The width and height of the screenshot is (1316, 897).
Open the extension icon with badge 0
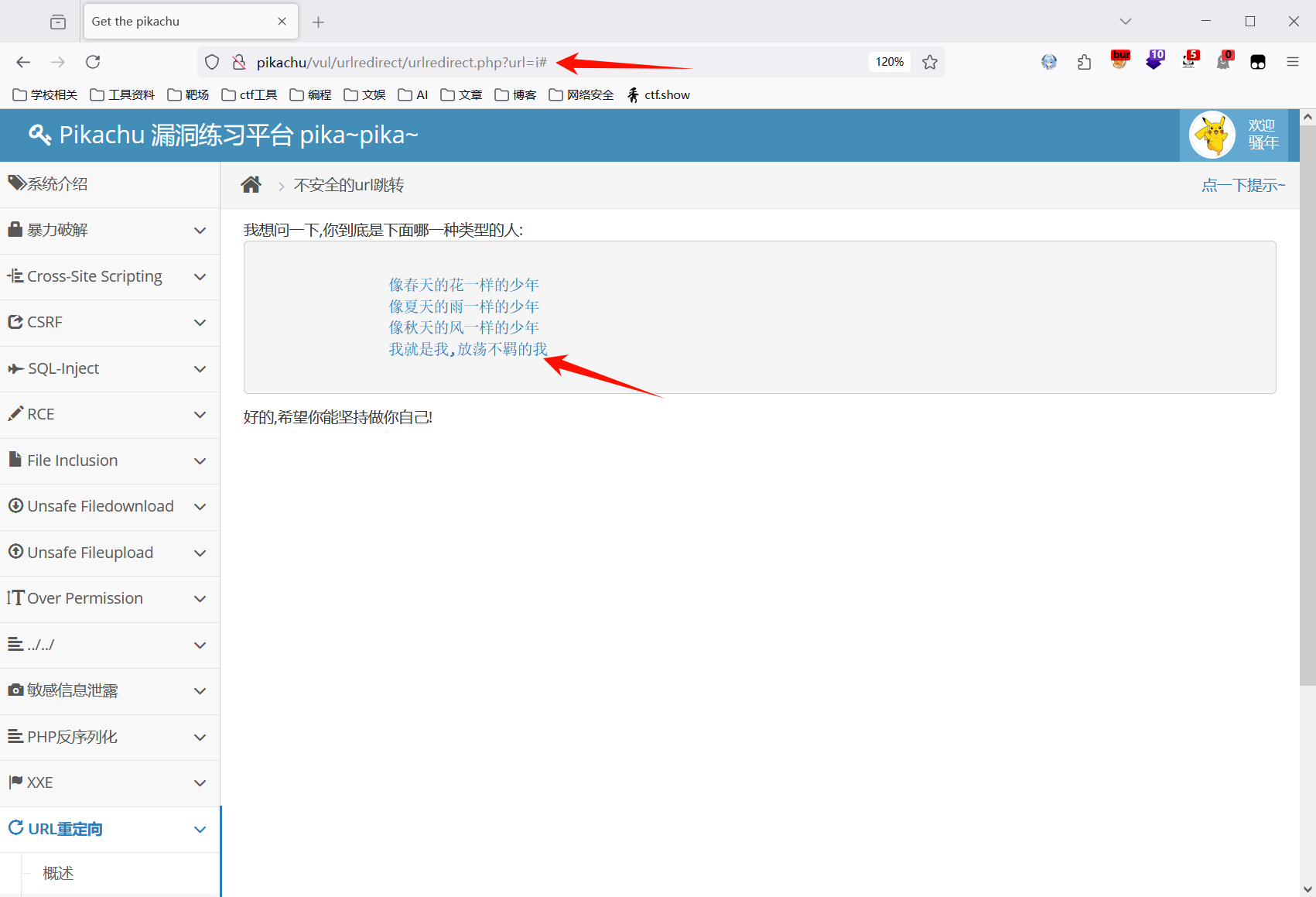click(1224, 60)
